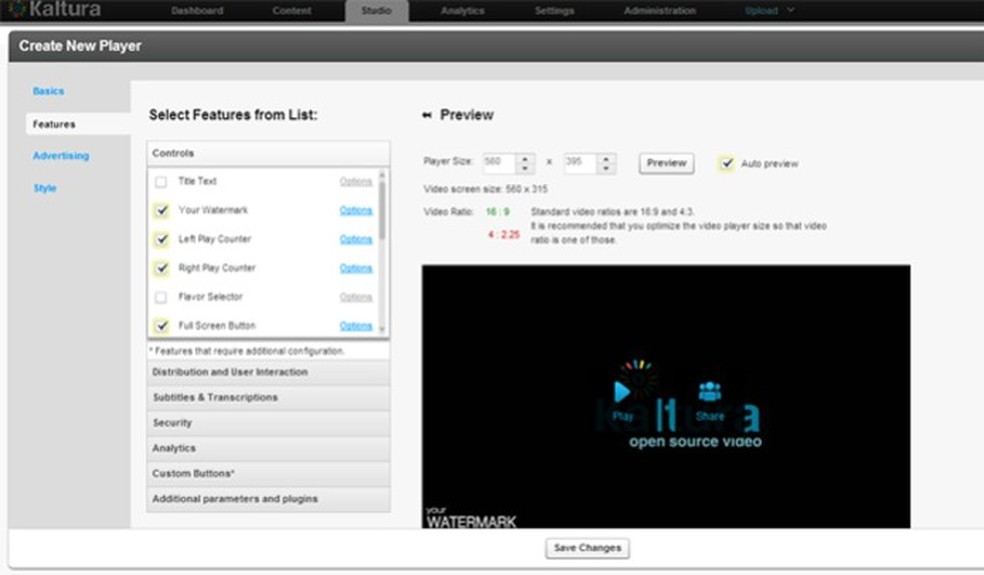The height and width of the screenshot is (575, 984).
Task: Collapse the Preview panel arrow icon
Action: (427, 115)
